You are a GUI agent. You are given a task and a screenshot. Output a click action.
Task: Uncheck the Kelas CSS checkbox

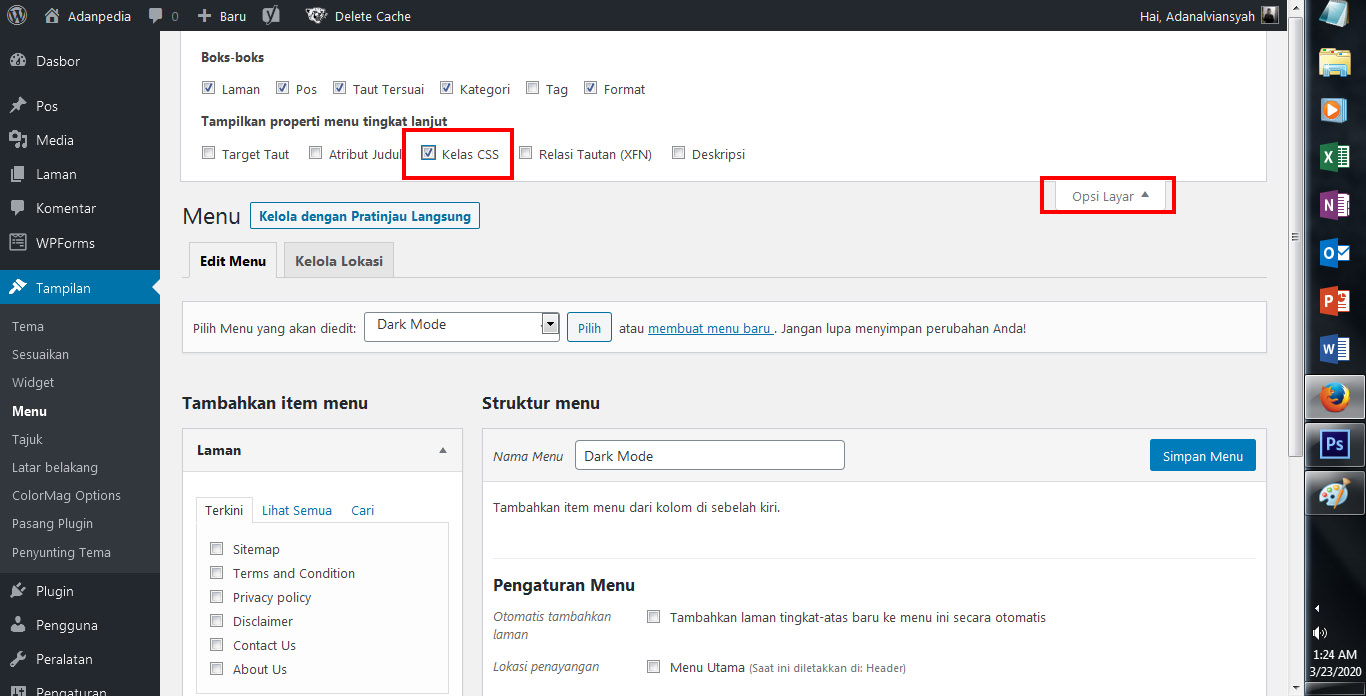(428, 154)
